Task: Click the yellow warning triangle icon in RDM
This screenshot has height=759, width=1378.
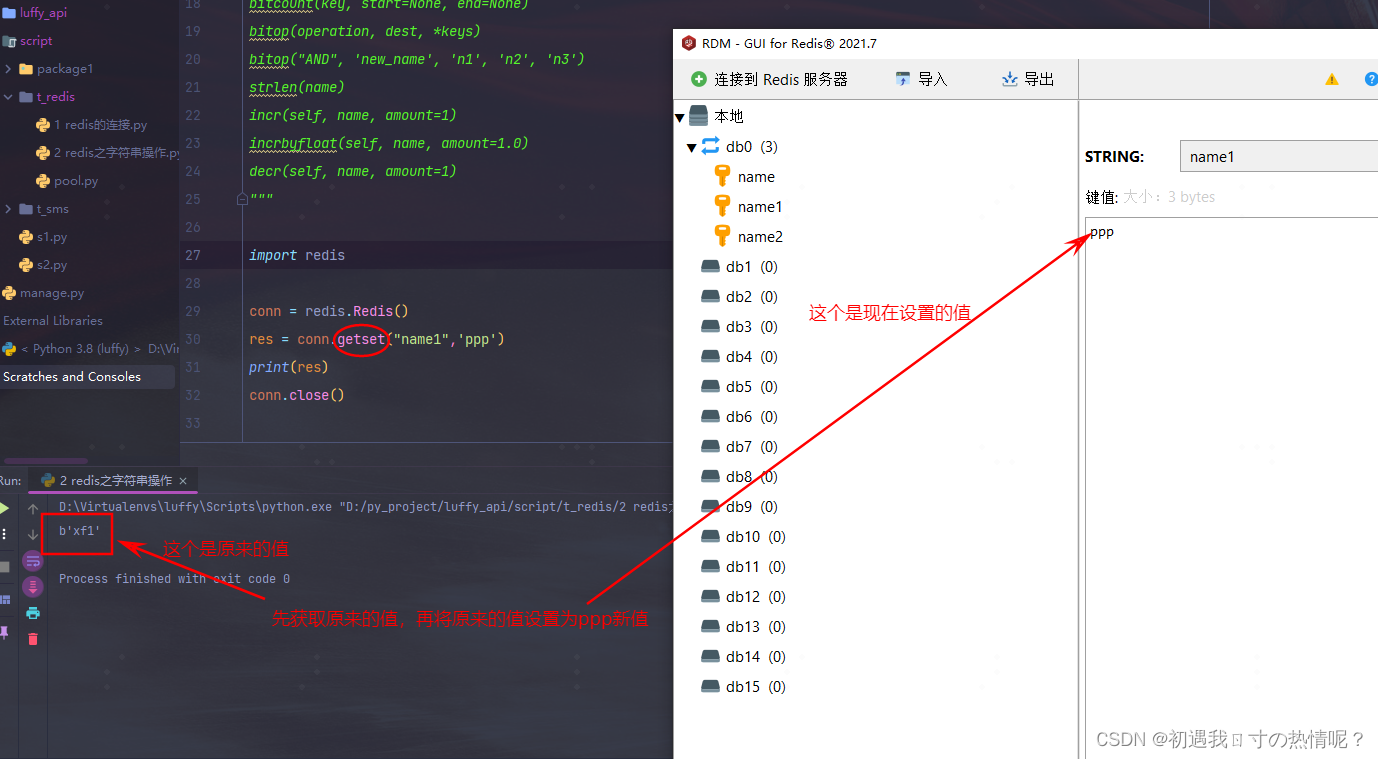Action: point(1332,79)
